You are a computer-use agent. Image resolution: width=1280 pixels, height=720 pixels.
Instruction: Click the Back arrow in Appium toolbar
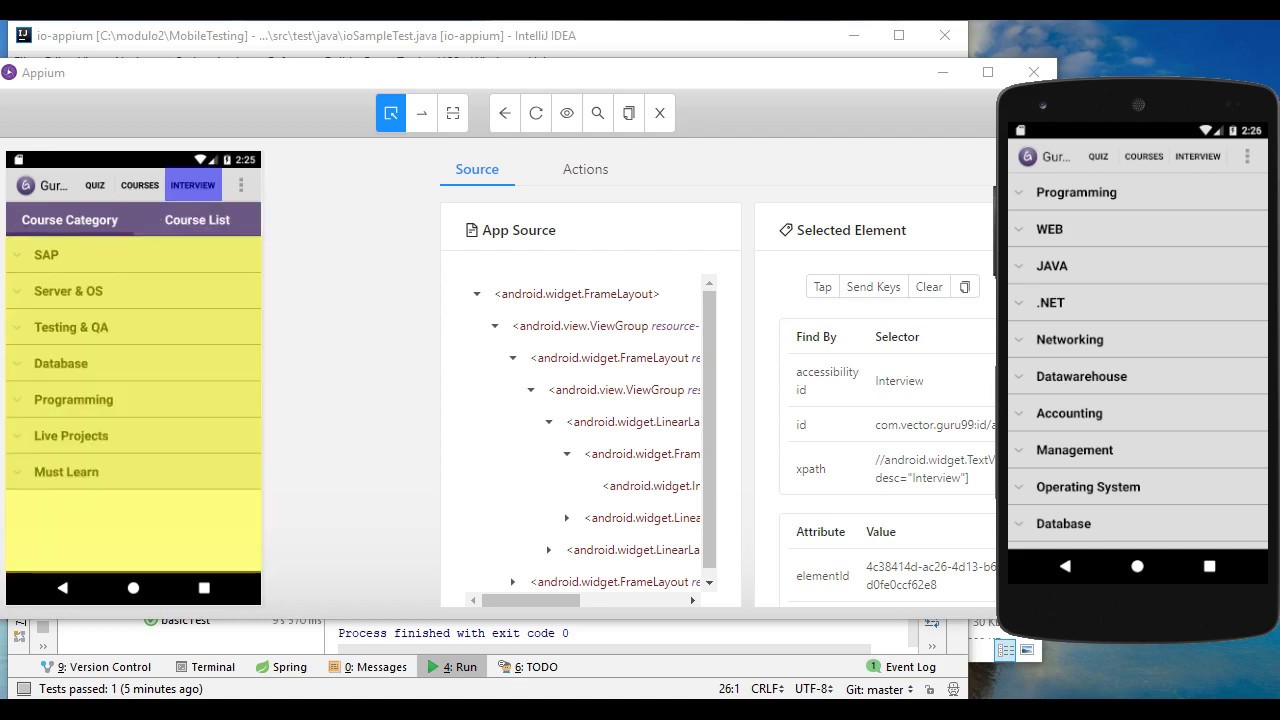(x=505, y=113)
